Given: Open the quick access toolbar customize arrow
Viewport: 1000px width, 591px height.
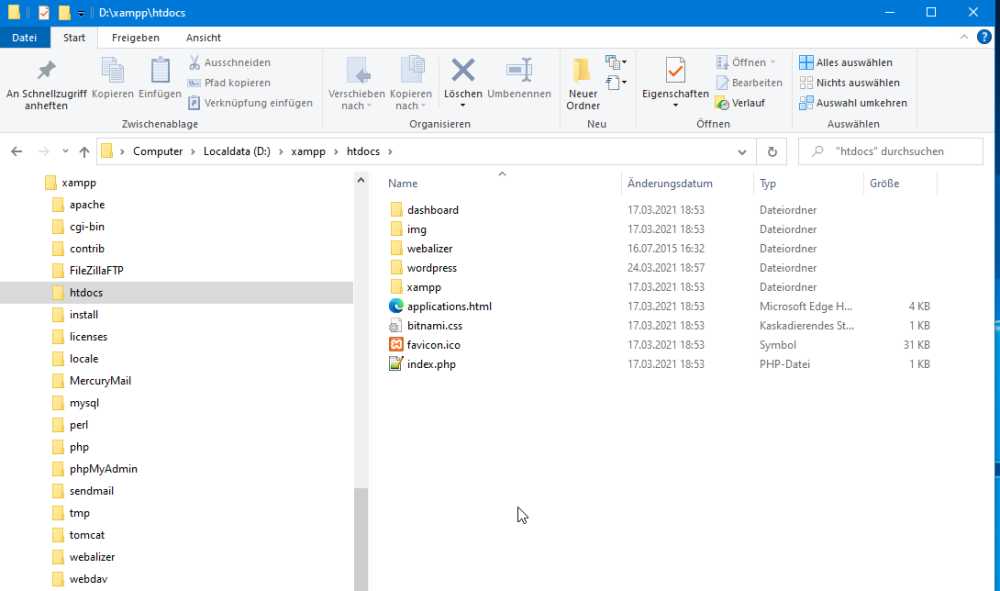Looking at the screenshot, I should click(81, 13).
